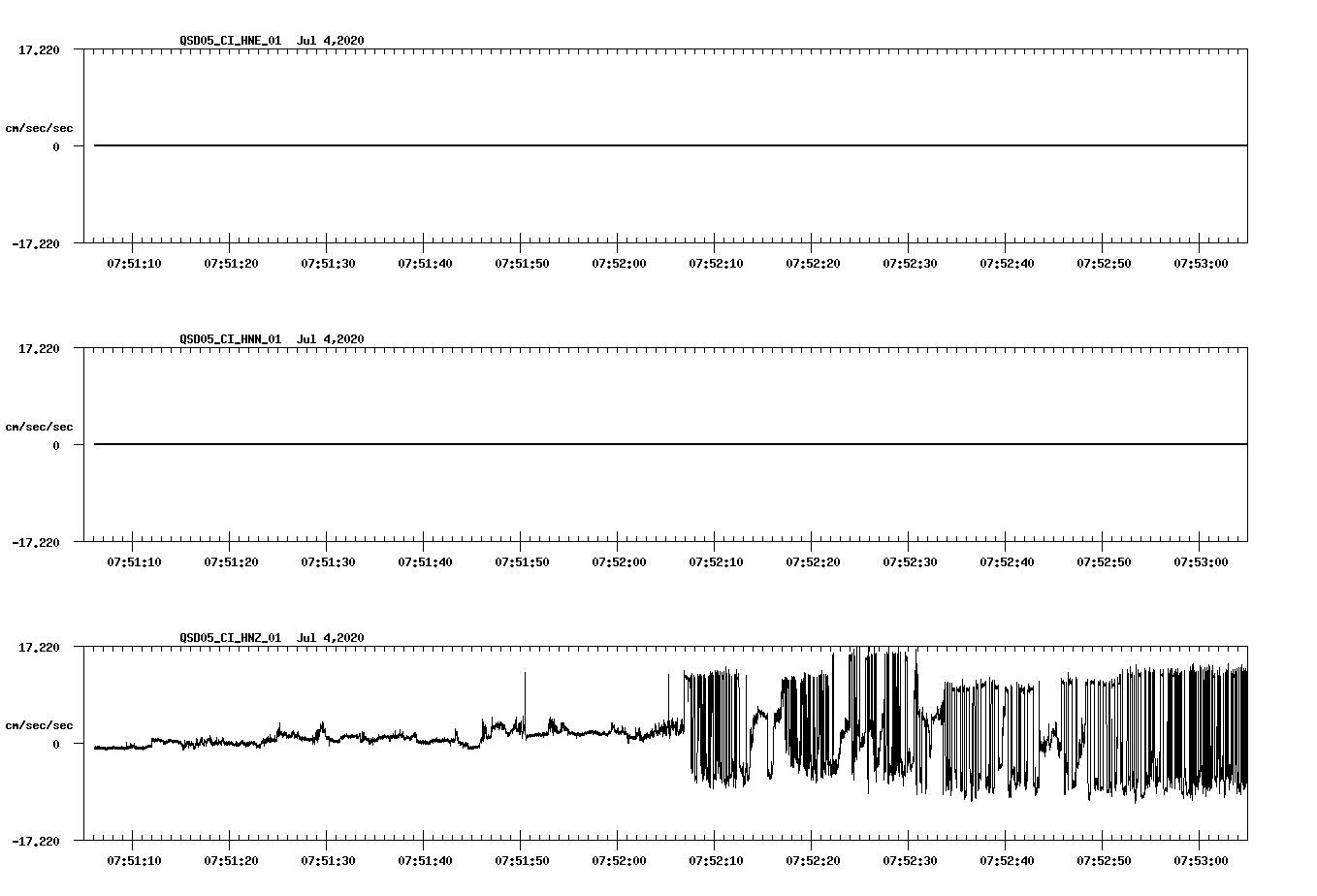The height and width of the screenshot is (896, 1317).
Task: Click the flat HNE channel trace line
Action: pos(670,145)
